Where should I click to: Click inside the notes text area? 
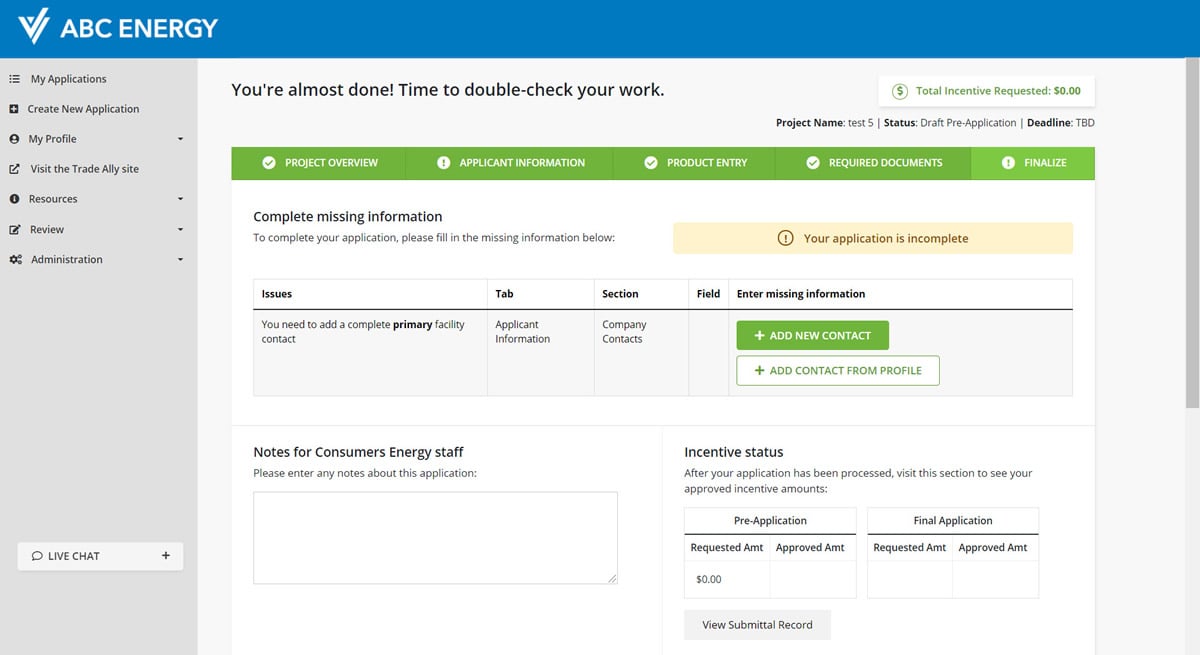434,535
